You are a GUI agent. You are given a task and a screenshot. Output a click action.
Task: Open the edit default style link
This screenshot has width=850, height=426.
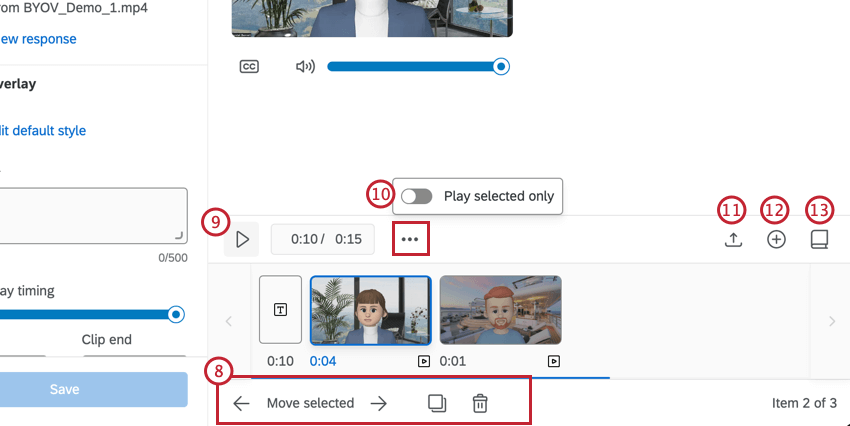pos(43,131)
